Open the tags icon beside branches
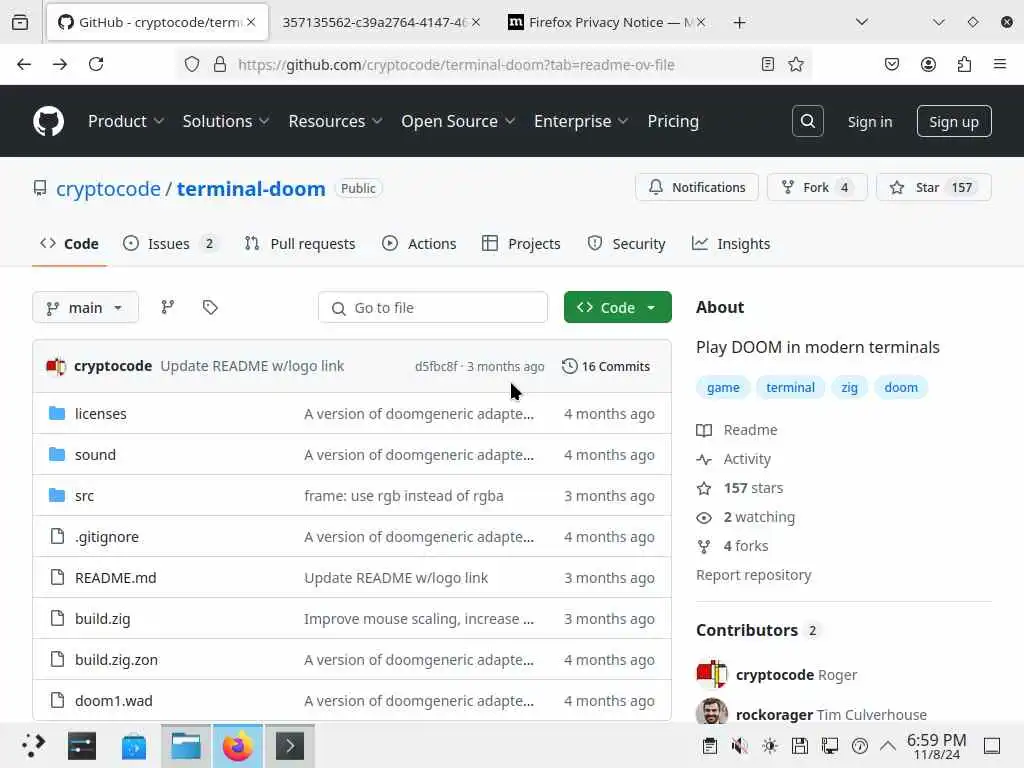The height and width of the screenshot is (768, 1024). (210, 307)
